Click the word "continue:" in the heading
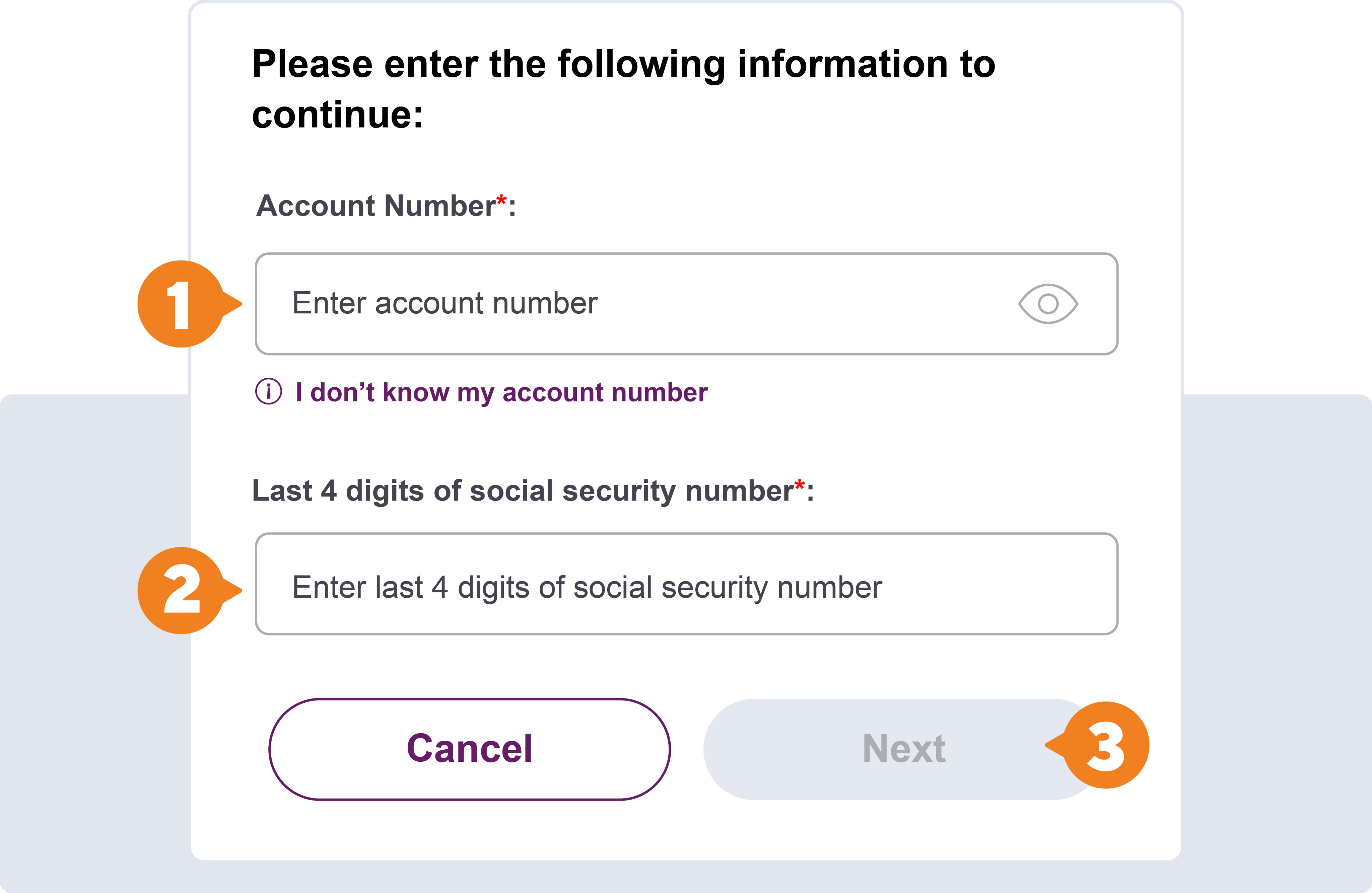This screenshot has height=893, width=1372. 337,115
